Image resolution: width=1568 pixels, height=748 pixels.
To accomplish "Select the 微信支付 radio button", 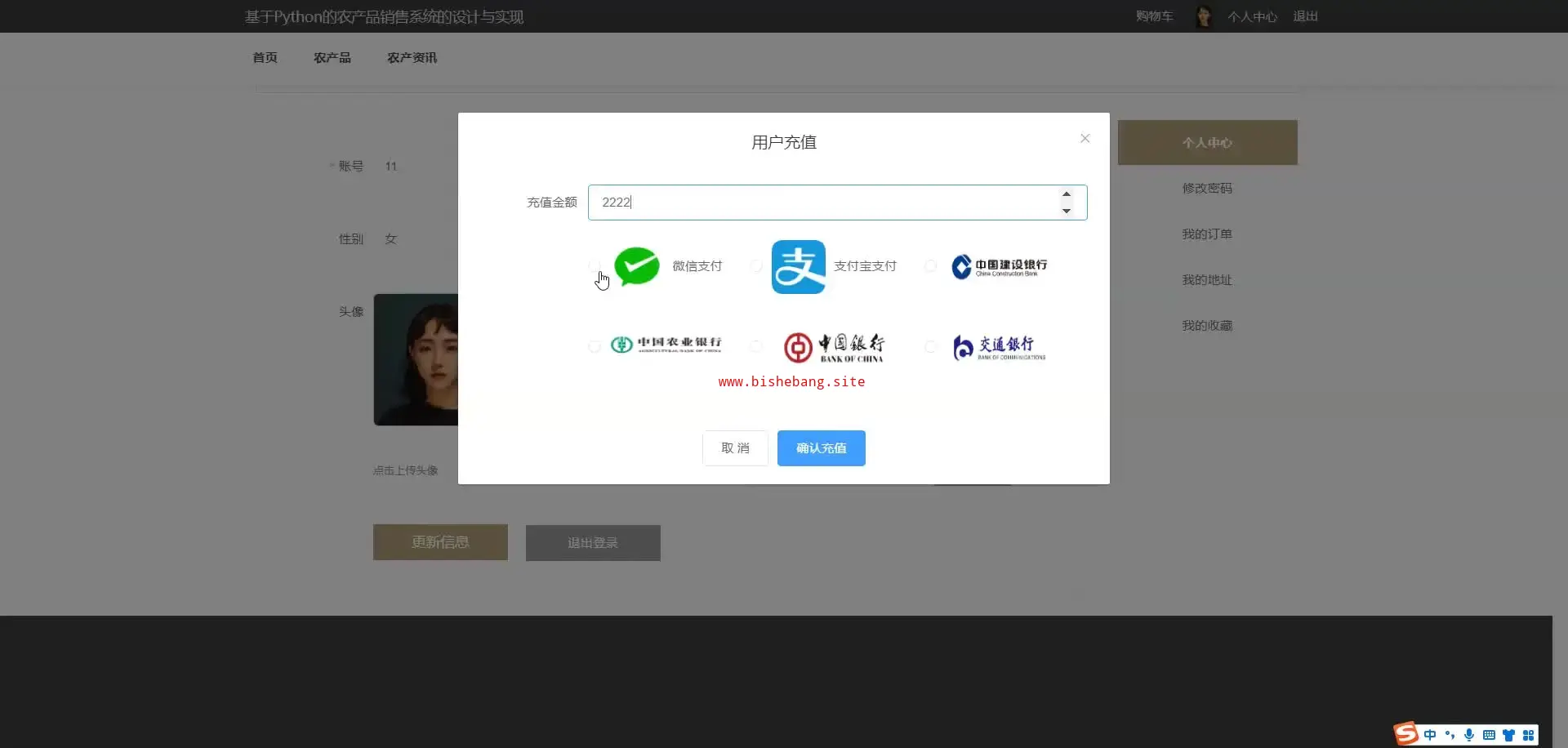I will tap(595, 266).
